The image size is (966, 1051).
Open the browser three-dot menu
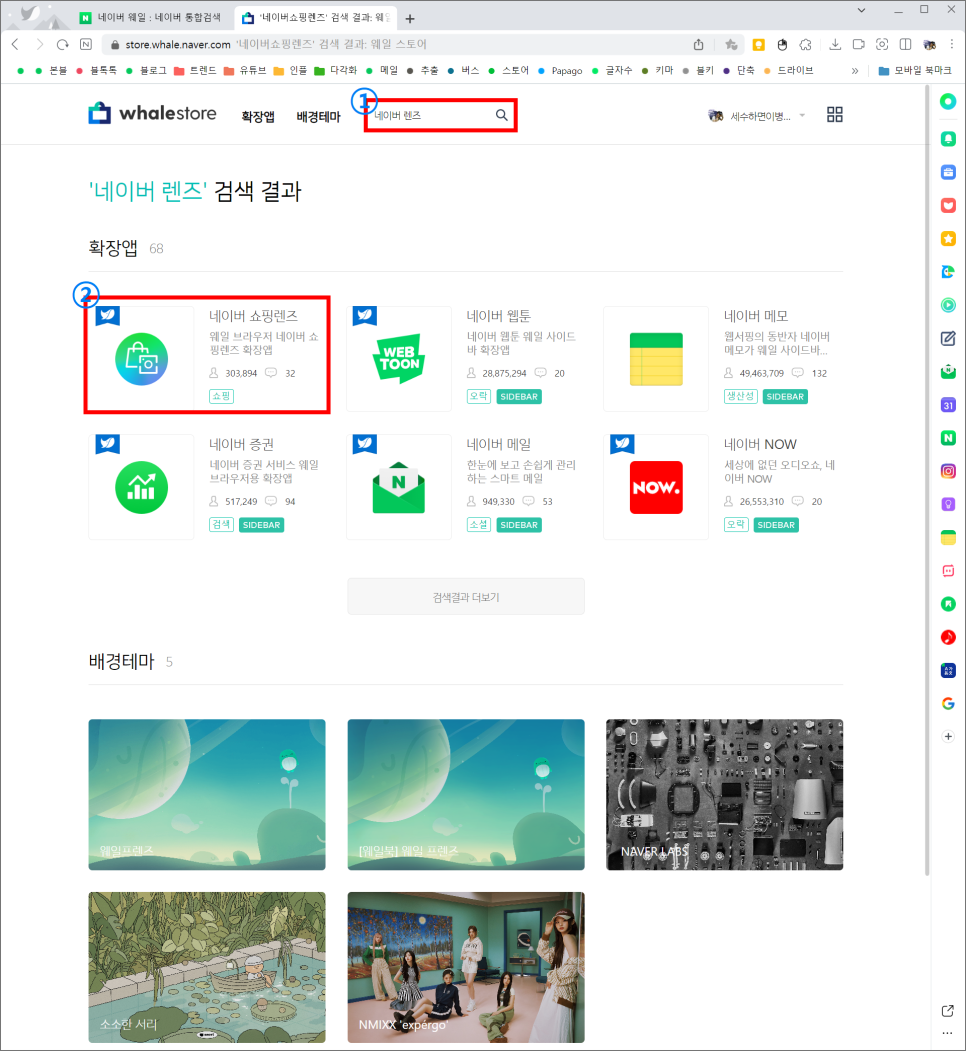click(952, 44)
